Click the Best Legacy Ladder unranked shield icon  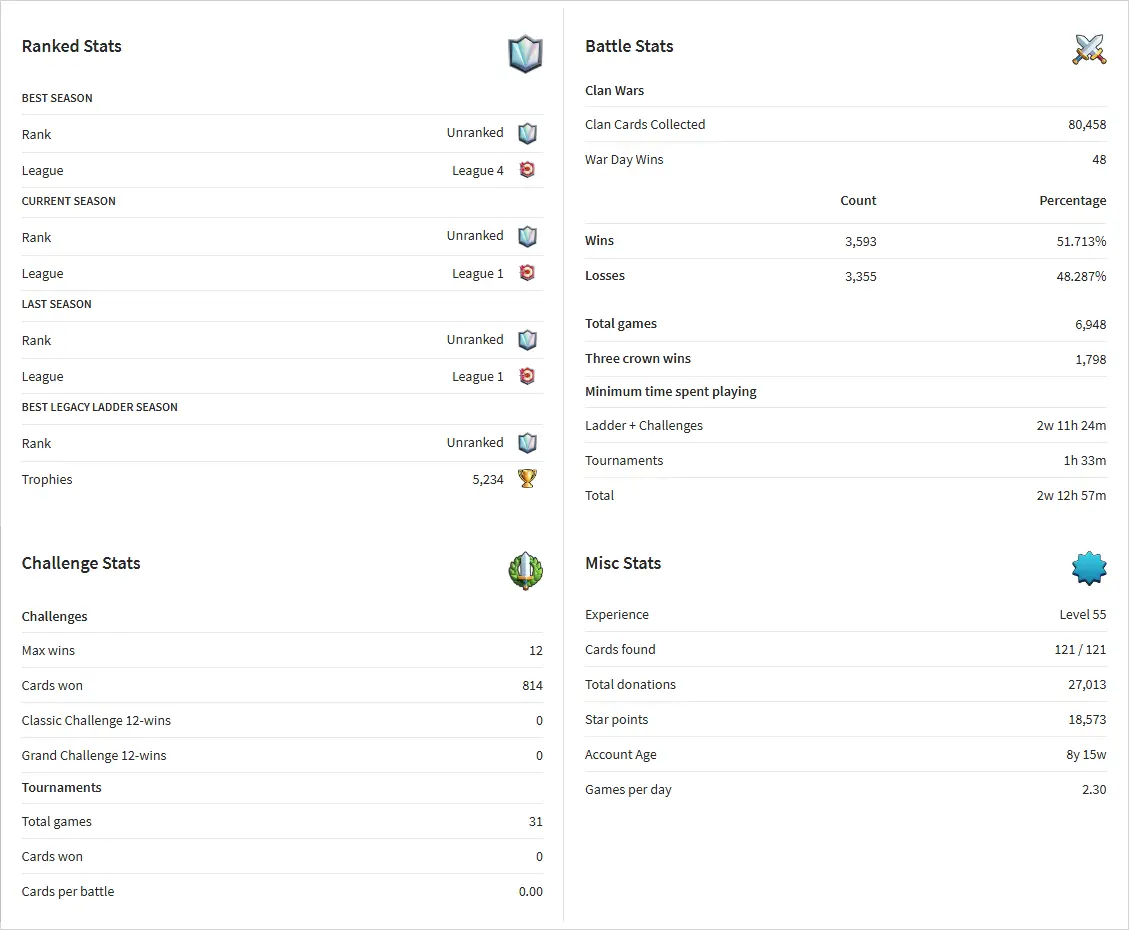coord(527,443)
